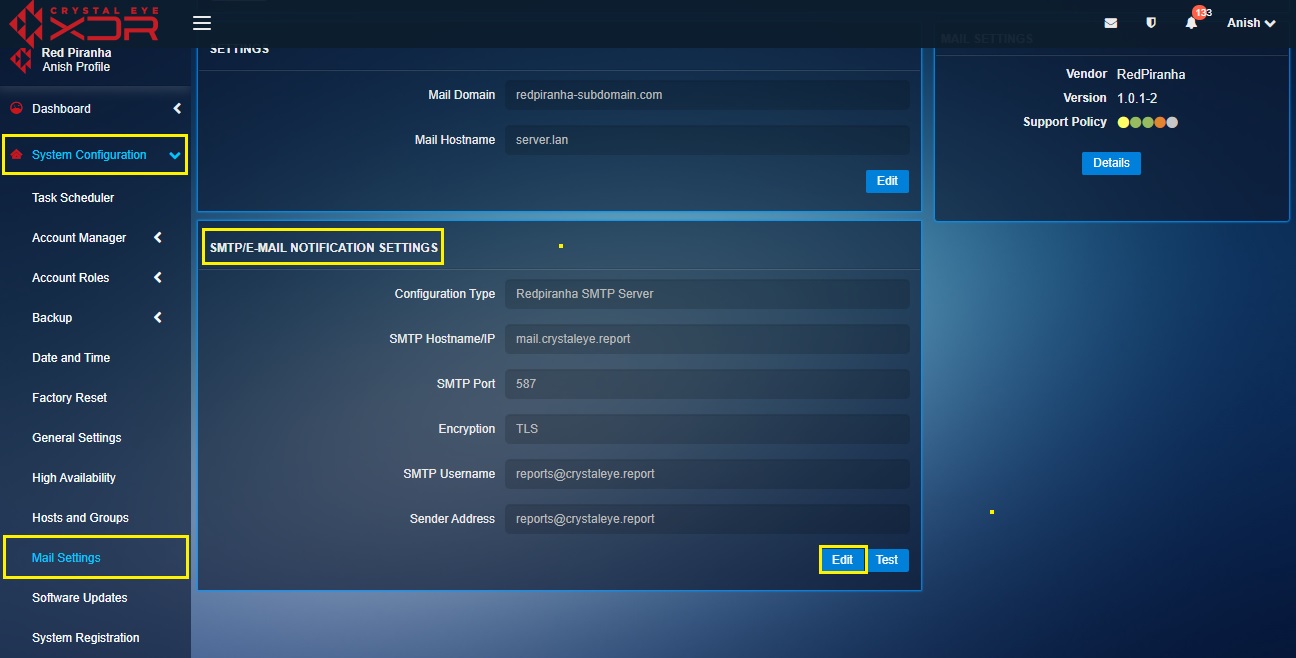The width and height of the screenshot is (1296, 658).
Task: Select System Configuration menu item
Action: (x=89, y=155)
